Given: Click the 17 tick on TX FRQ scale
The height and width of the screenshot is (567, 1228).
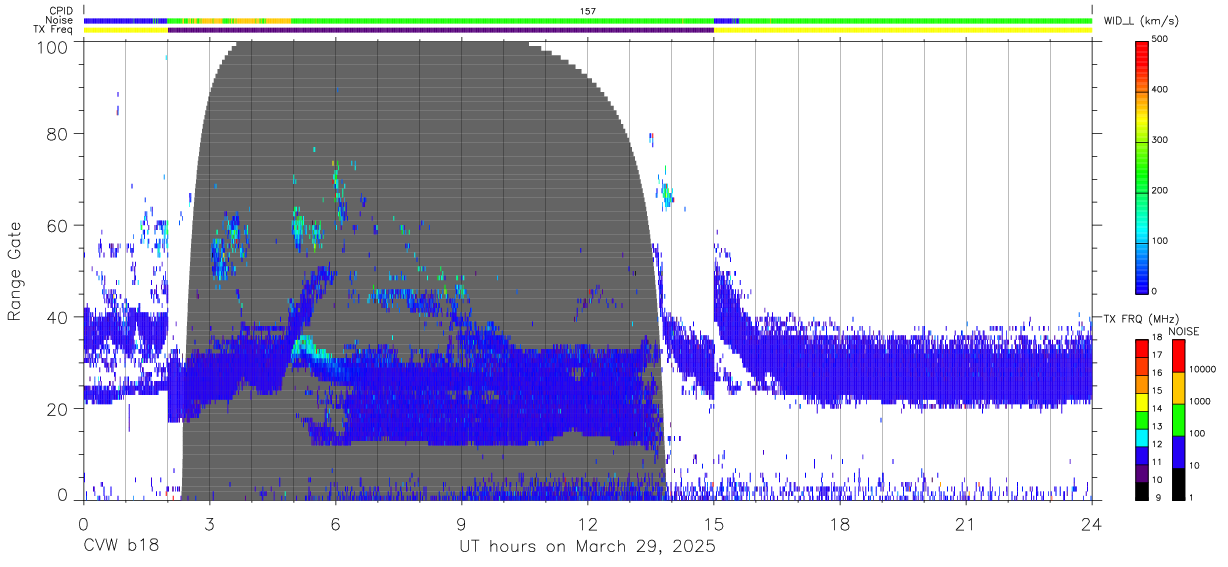Looking at the screenshot, I should pyautogui.click(x=1156, y=355).
